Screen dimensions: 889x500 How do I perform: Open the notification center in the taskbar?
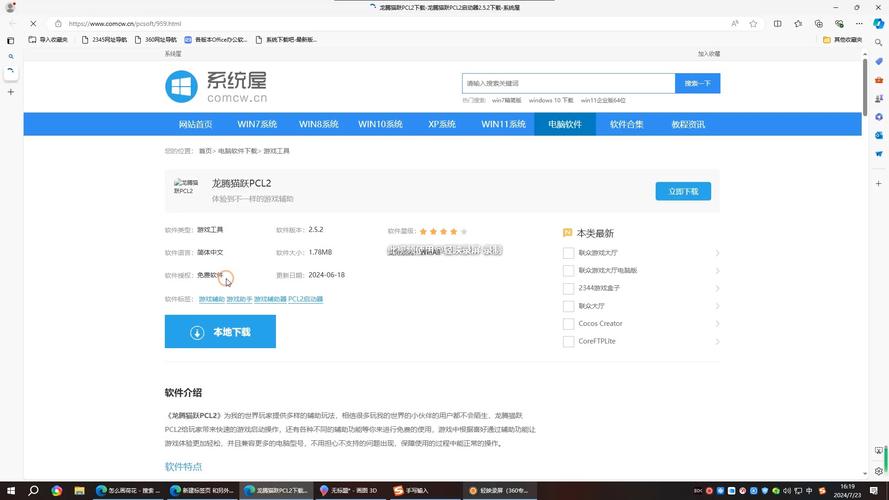click(x=874, y=490)
